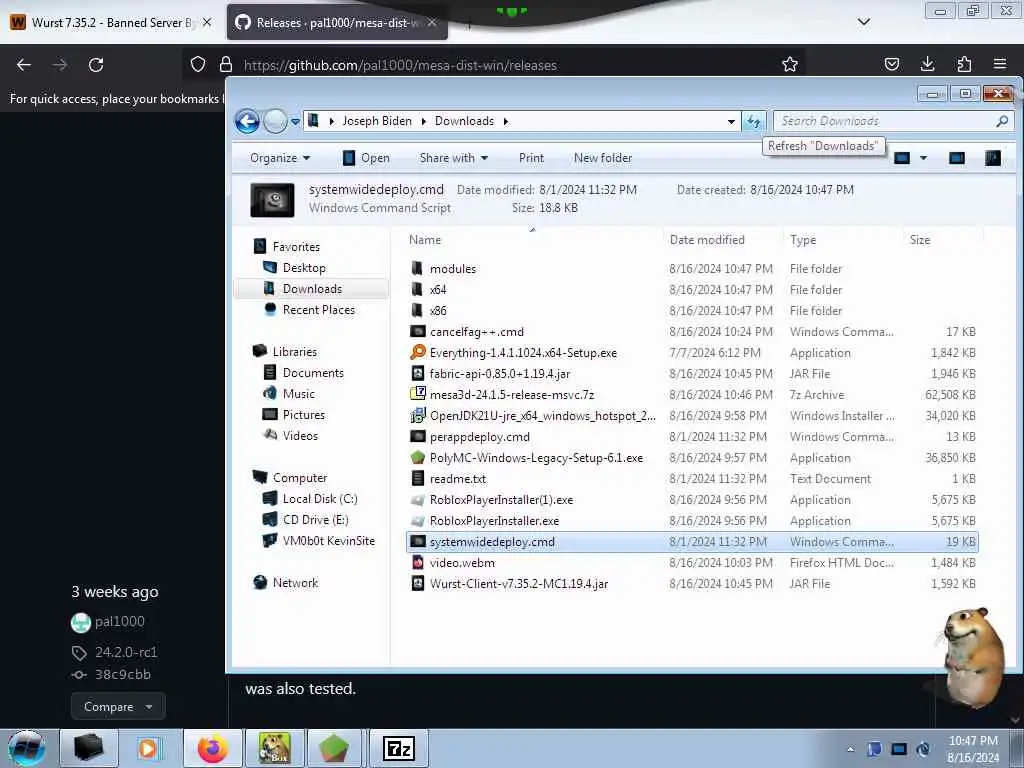Go back in Firefox browser
This screenshot has height=768, width=1024.
24,65
